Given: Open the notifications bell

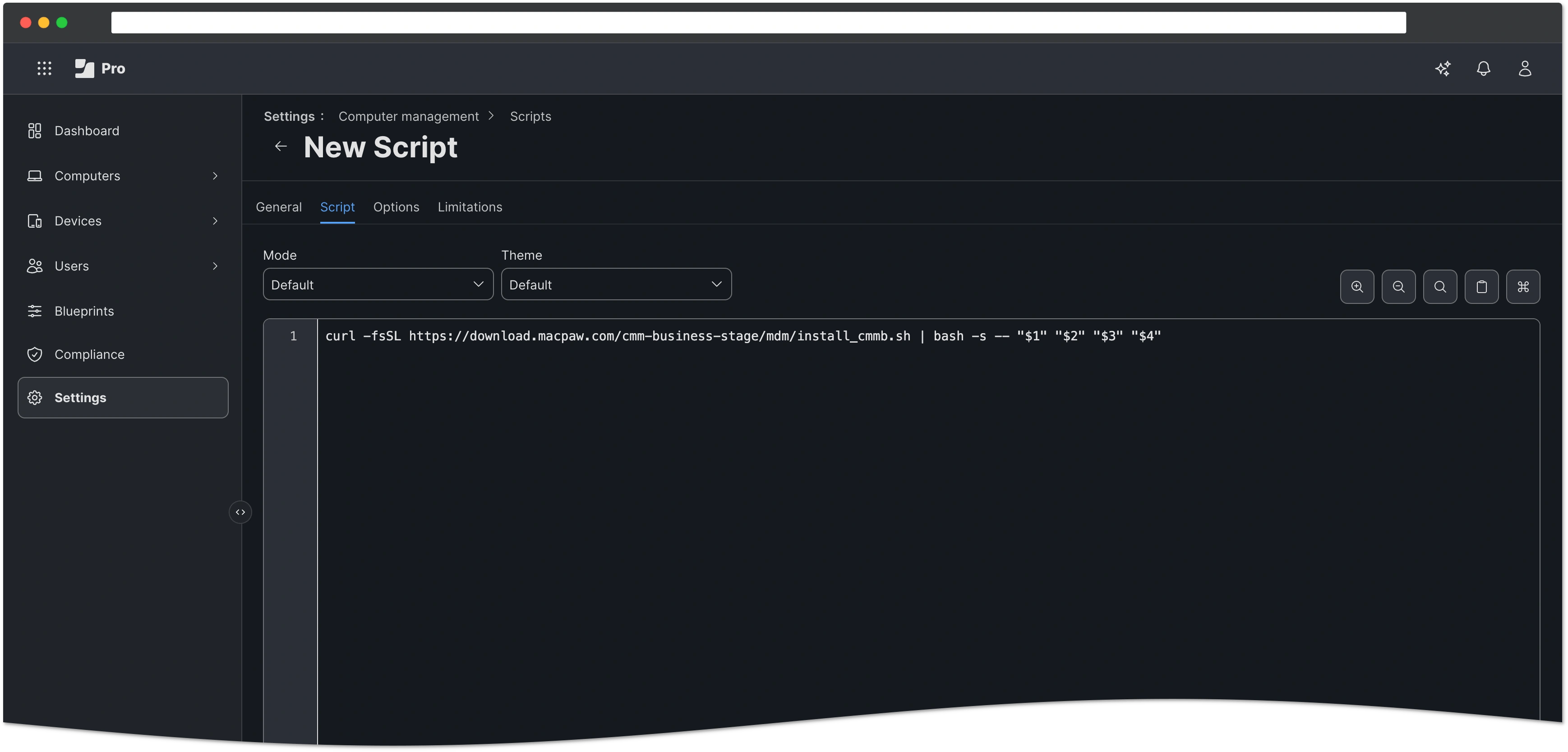Looking at the screenshot, I should (1483, 68).
